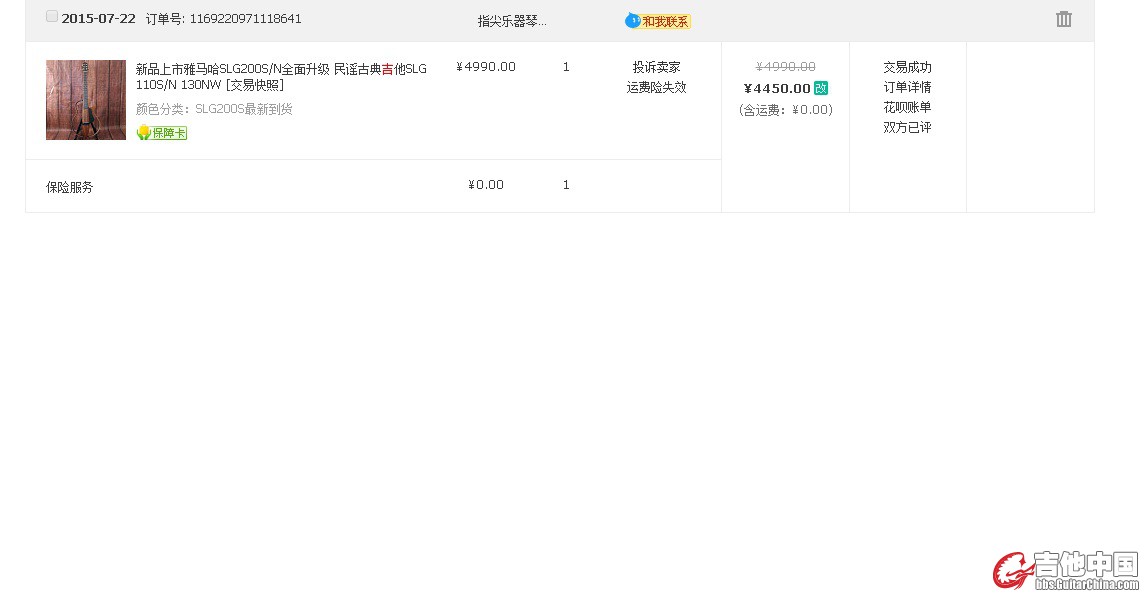1146x600 pixels.
Task: Click the order date 2015-07-22
Action: click(x=99, y=19)
